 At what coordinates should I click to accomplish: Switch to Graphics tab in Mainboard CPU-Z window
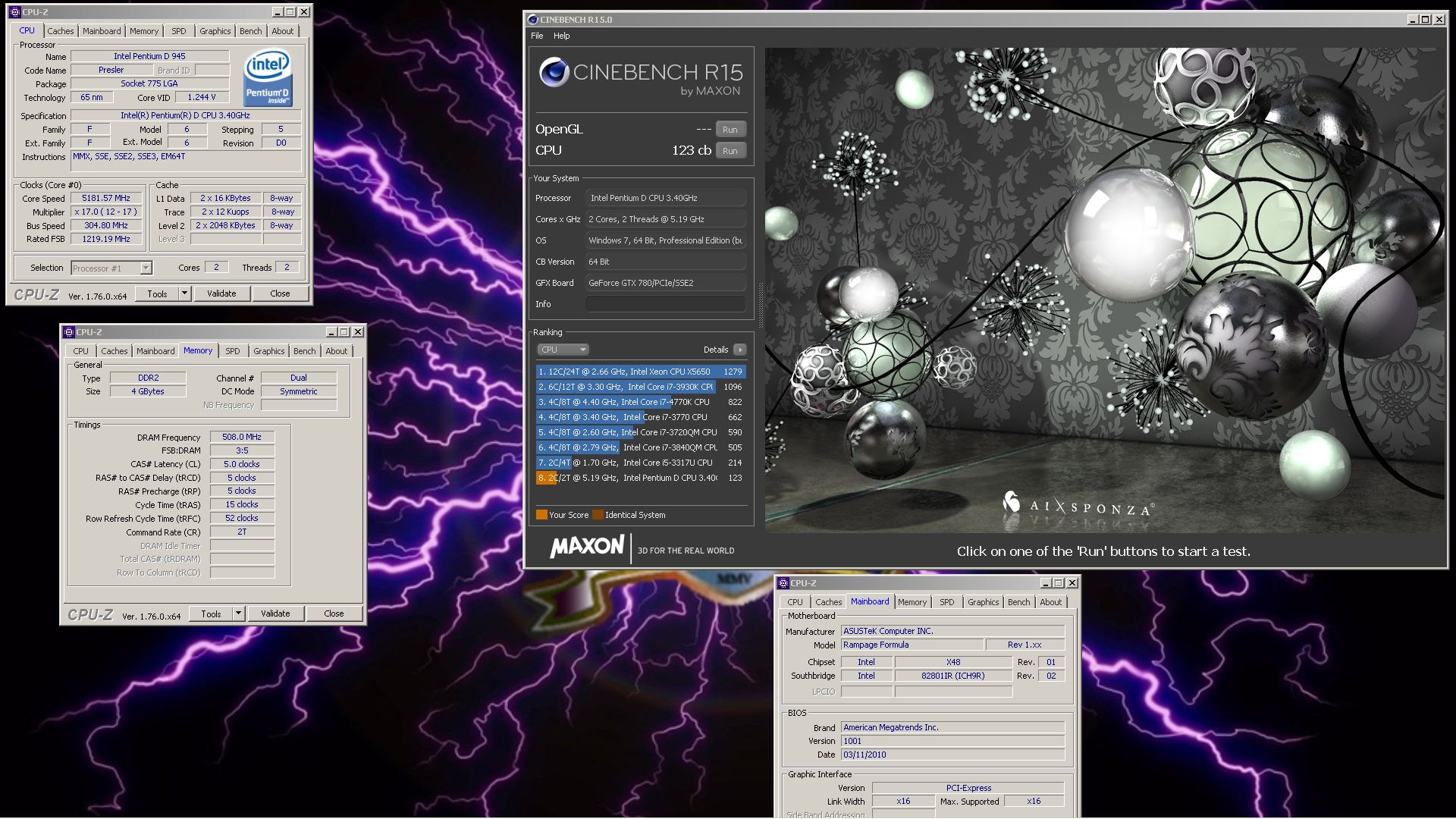tap(984, 602)
